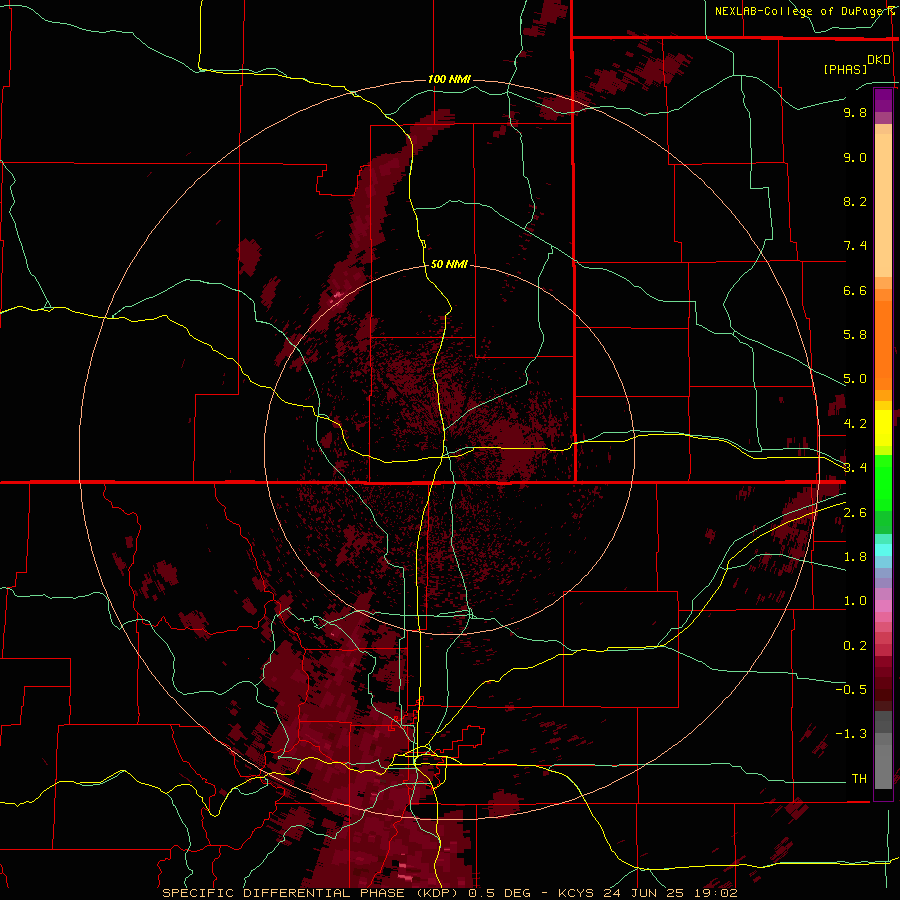900x900 pixels.
Task: Click the DKD product code label
Action: point(878,60)
